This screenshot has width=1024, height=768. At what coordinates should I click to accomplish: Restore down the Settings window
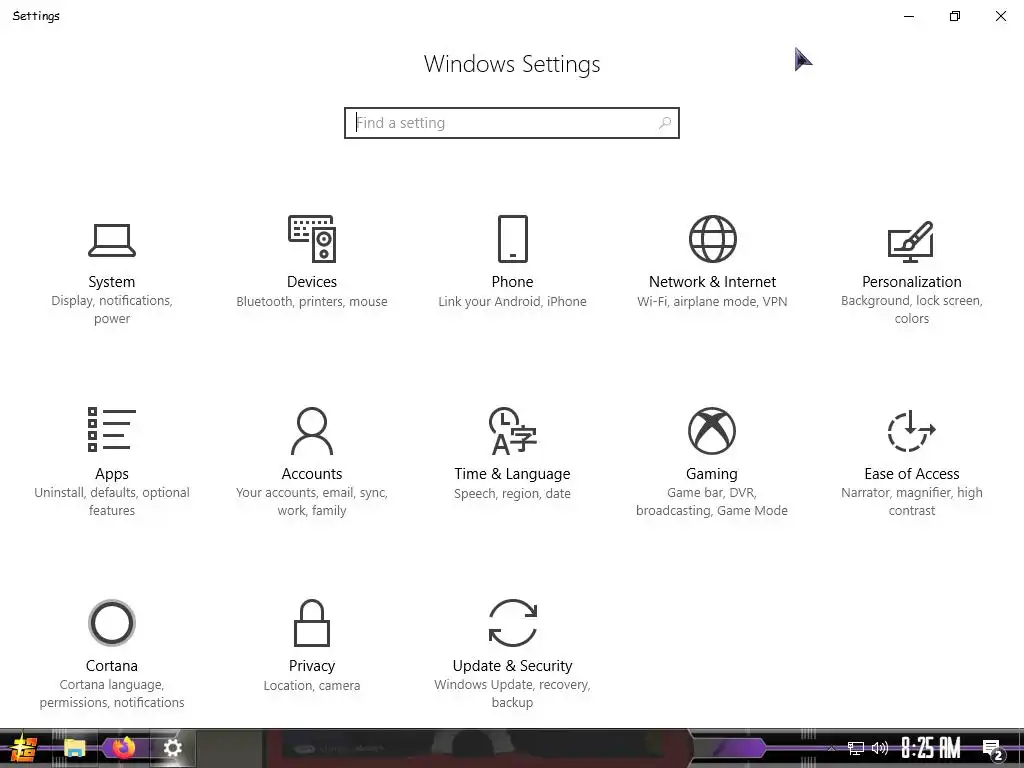point(955,16)
